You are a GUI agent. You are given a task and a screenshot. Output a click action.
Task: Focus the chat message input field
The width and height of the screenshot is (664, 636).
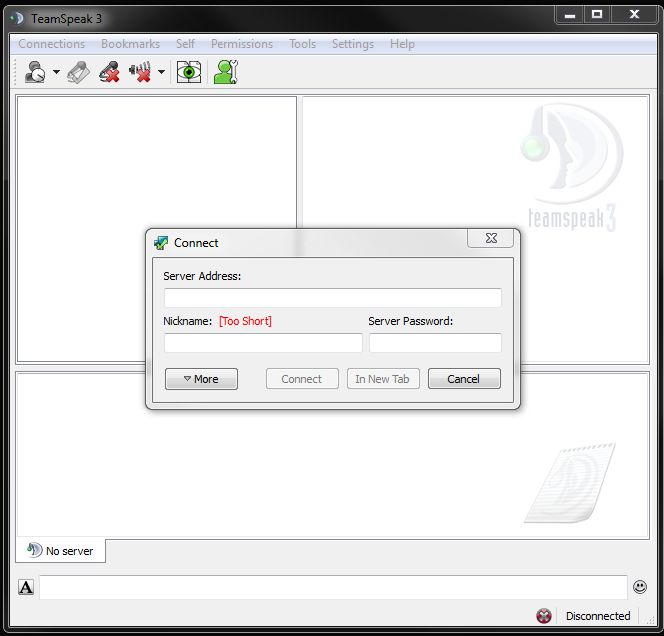(333, 587)
